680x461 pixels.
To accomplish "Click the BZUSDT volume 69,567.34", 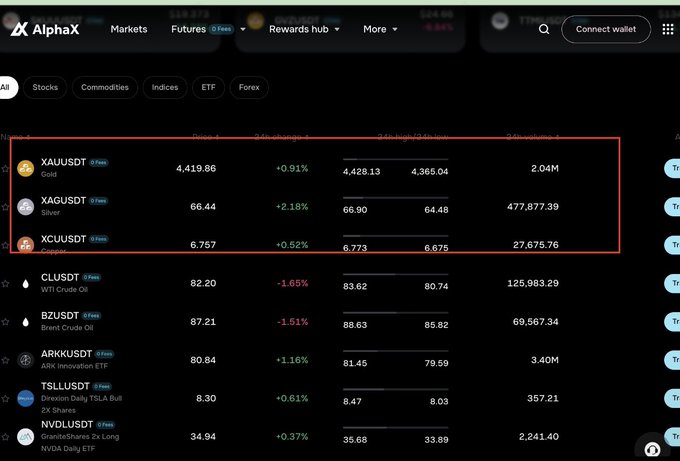I will point(536,322).
